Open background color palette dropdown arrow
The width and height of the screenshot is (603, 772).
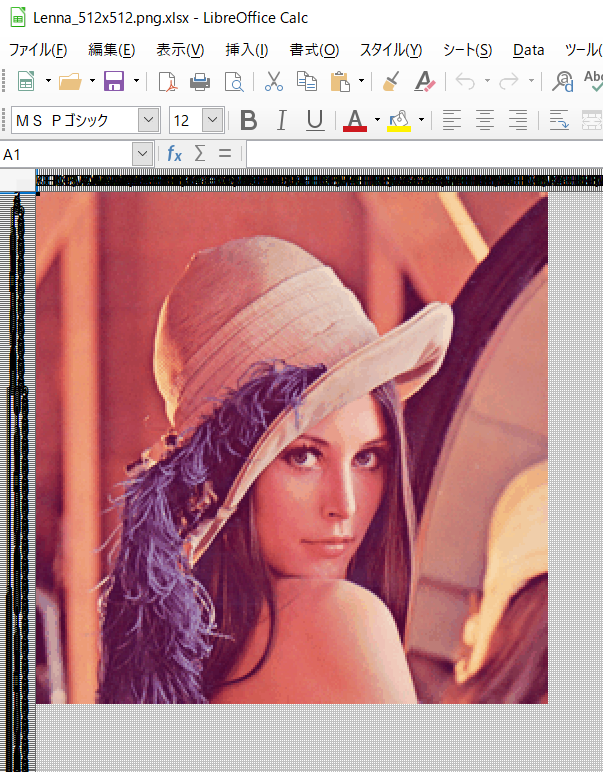(x=421, y=120)
